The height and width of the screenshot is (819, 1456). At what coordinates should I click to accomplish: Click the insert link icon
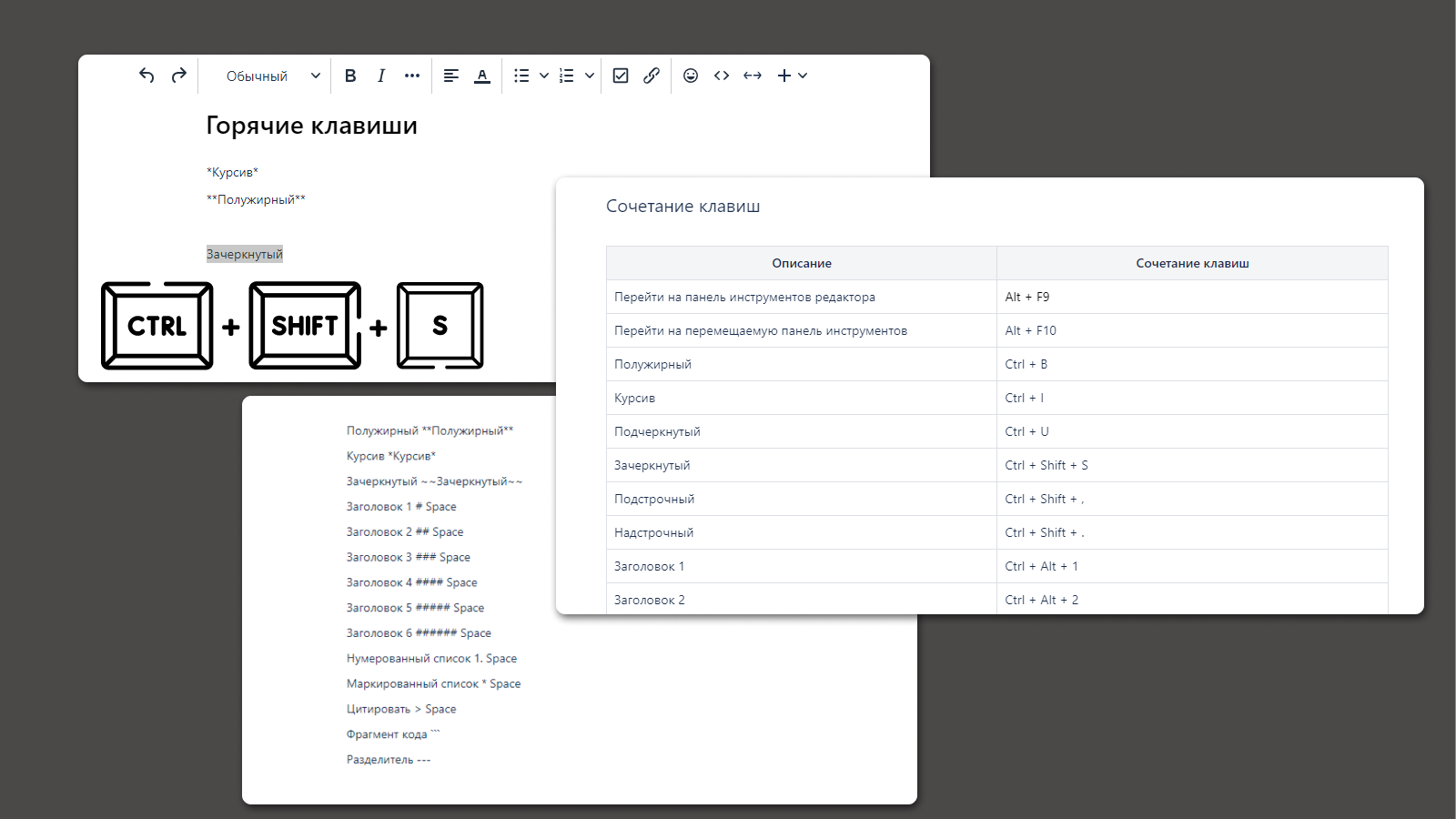coord(652,76)
